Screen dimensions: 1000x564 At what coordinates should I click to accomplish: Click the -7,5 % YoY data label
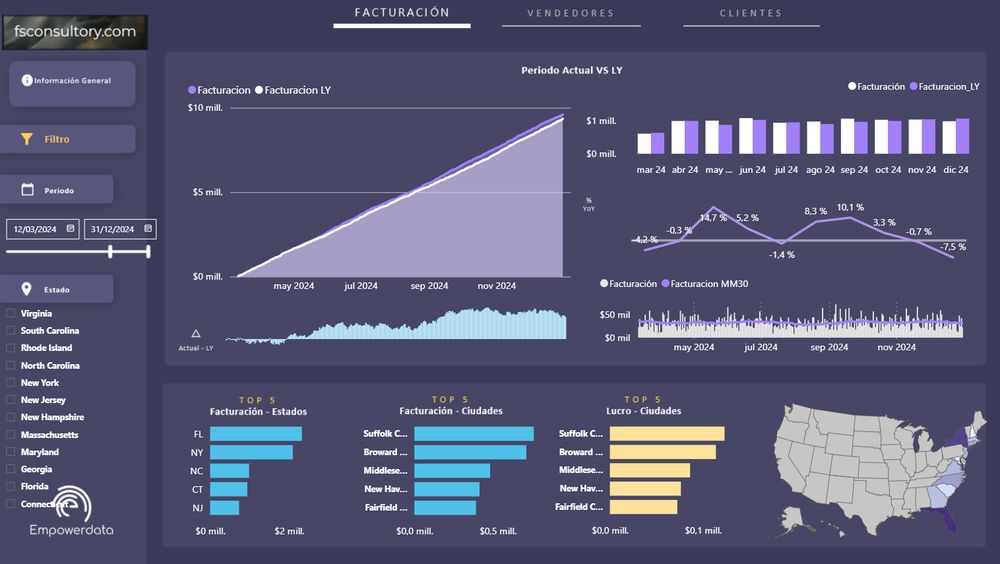pyautogui.click(x=953, y=247)
